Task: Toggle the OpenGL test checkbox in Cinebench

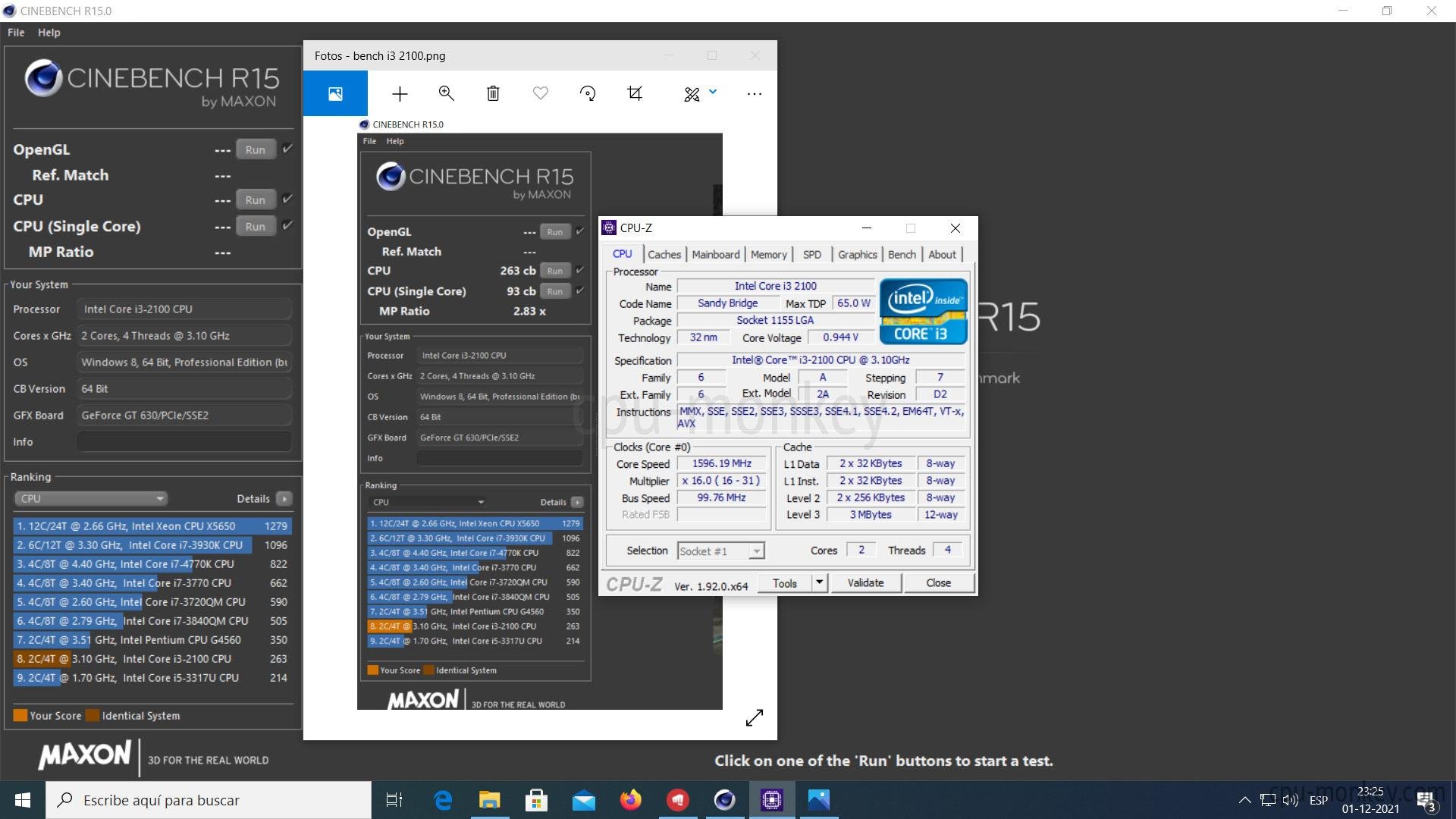Action: click(x=287, y=149)
